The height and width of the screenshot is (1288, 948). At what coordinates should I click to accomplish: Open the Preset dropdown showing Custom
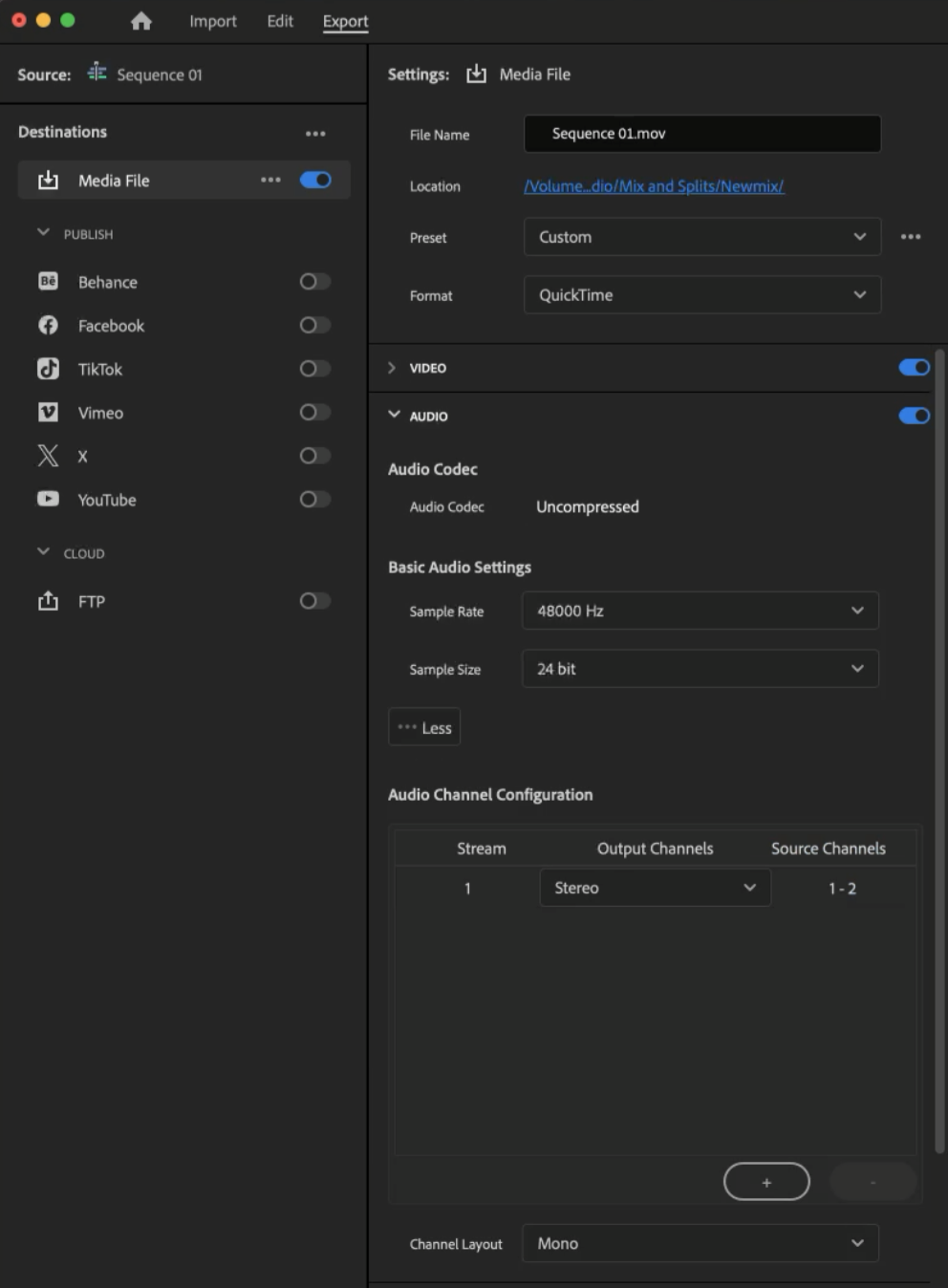click(x=702, y=237)
